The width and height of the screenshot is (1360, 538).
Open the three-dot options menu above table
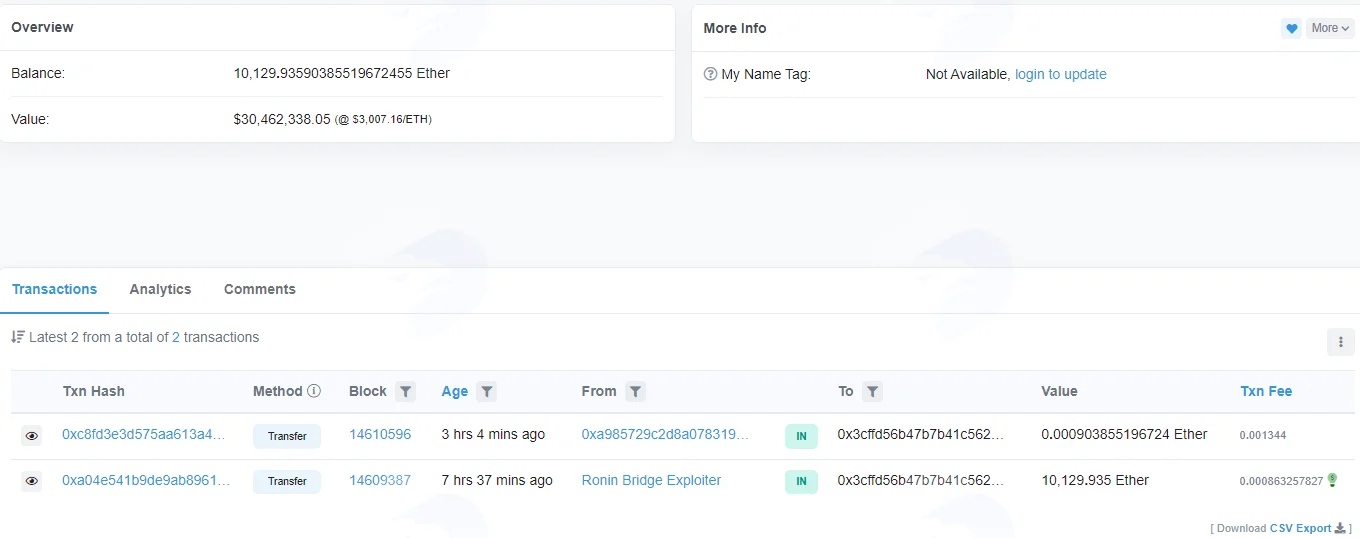1340,342
